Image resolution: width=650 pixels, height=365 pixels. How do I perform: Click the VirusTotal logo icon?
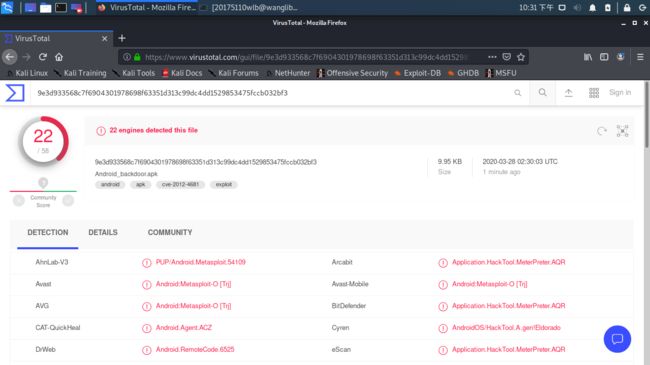pos(15,92)
